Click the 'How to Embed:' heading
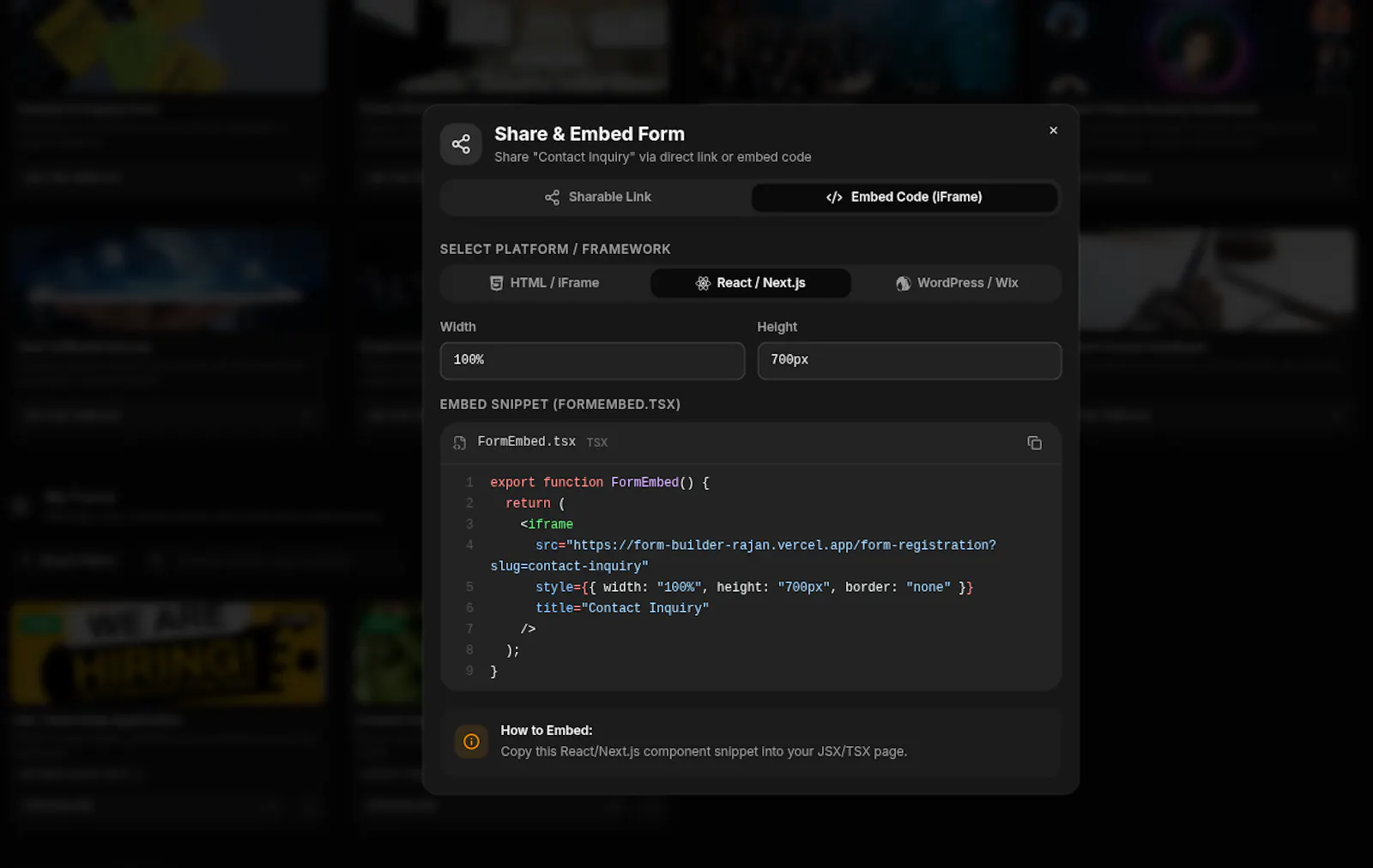The height and width of the screenshot is (868, 1373). pos(547,731)
